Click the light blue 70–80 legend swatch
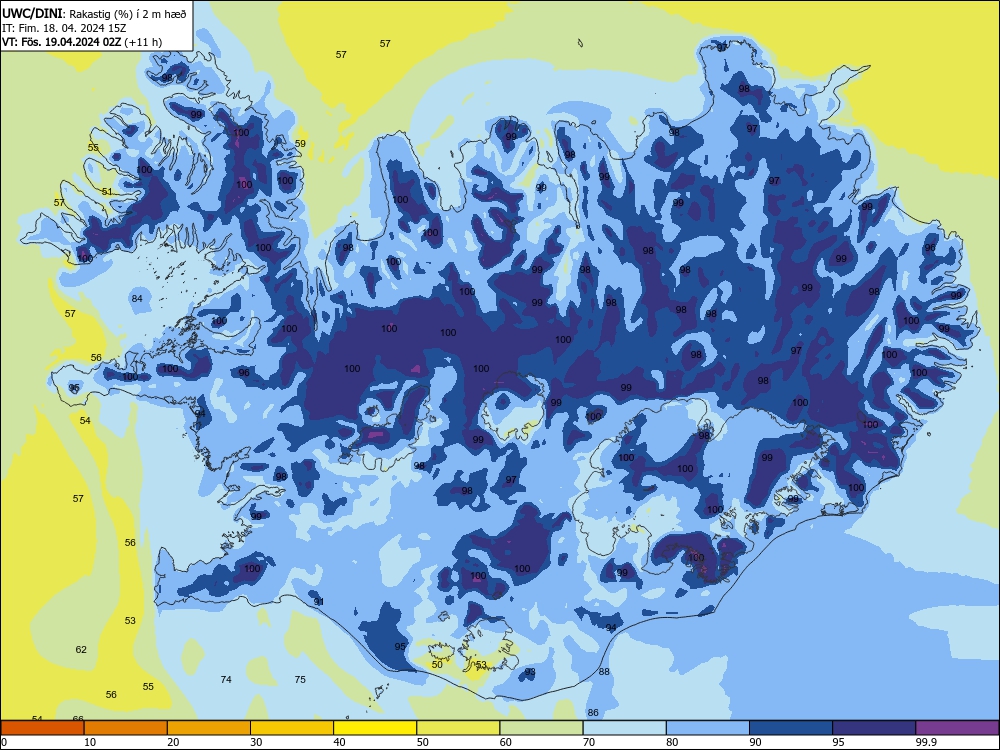The height and width of the screenshot is (750, 1000). 624,728
